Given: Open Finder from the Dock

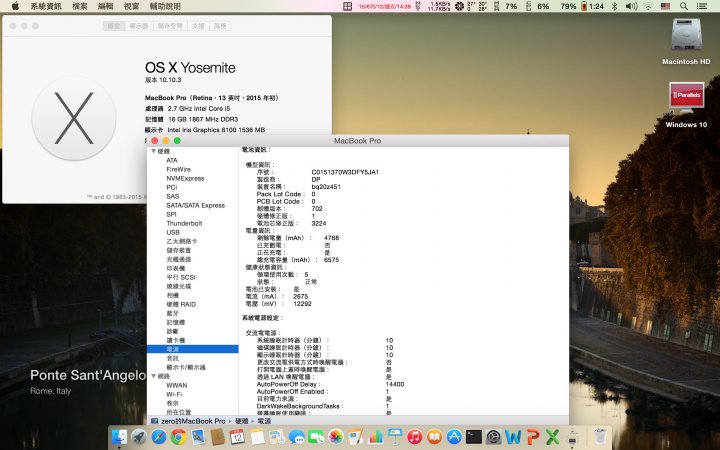Looking at the screenshot, I should (119, 436).
